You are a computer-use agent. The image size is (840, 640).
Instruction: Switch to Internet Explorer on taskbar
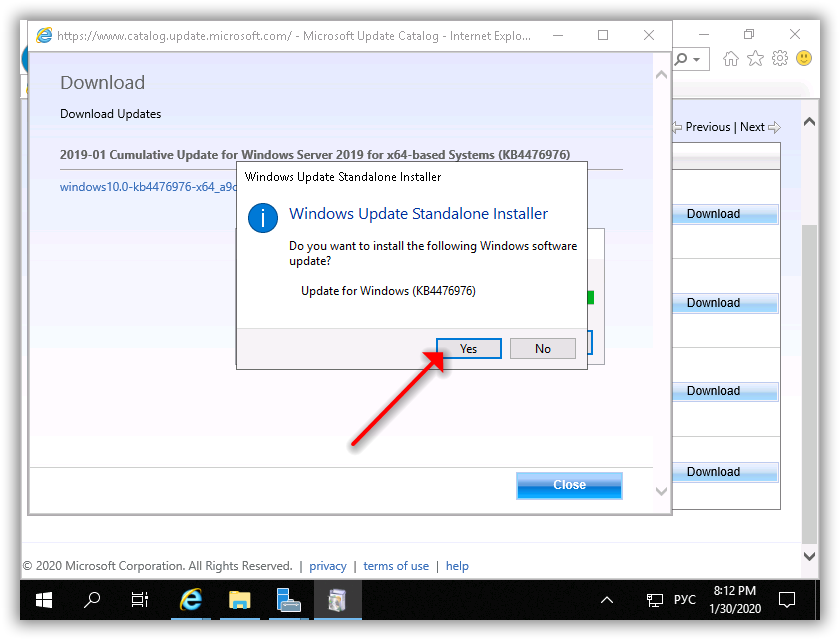(x=191, y=600)
